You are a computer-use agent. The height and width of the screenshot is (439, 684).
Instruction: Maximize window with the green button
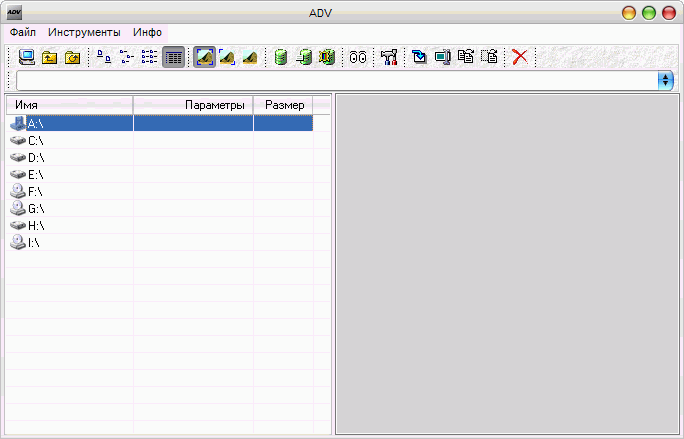649,13
